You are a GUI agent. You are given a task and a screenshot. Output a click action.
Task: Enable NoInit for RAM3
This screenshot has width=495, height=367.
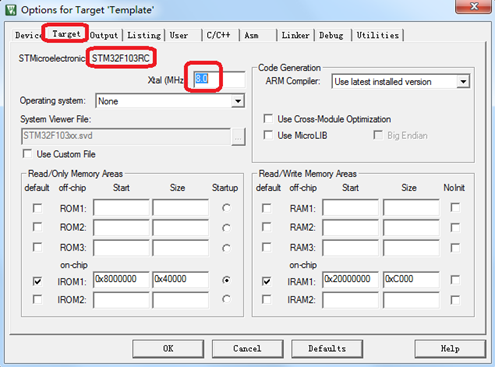(x=455, y=248)
